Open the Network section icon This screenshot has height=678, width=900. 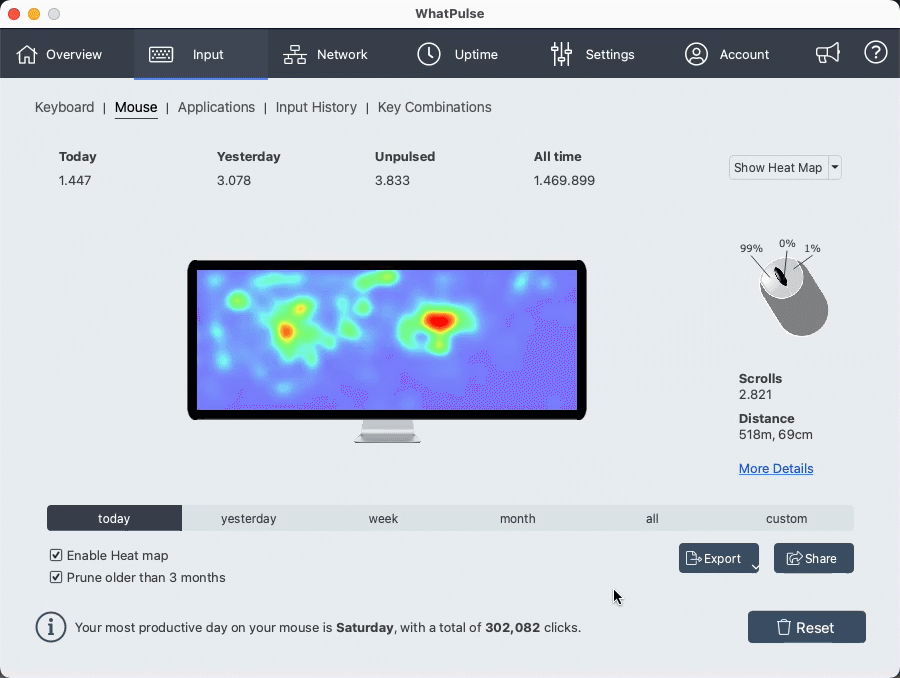(x=294, y=54)
